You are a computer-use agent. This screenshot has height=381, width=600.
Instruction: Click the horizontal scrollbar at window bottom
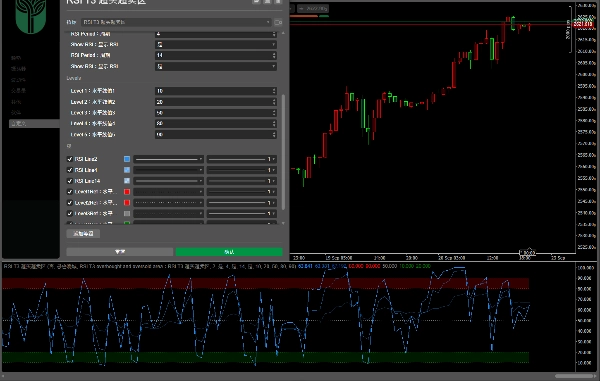pos(575,376)
